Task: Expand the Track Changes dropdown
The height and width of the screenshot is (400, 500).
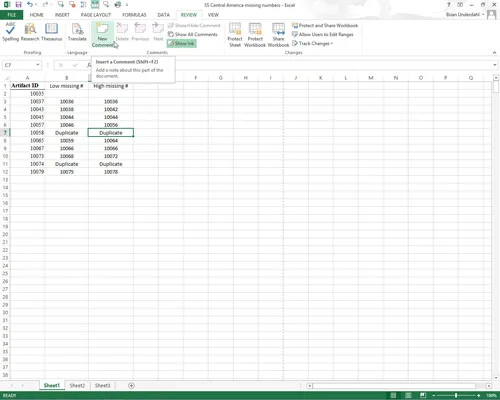Action: [x=312, y=43]
